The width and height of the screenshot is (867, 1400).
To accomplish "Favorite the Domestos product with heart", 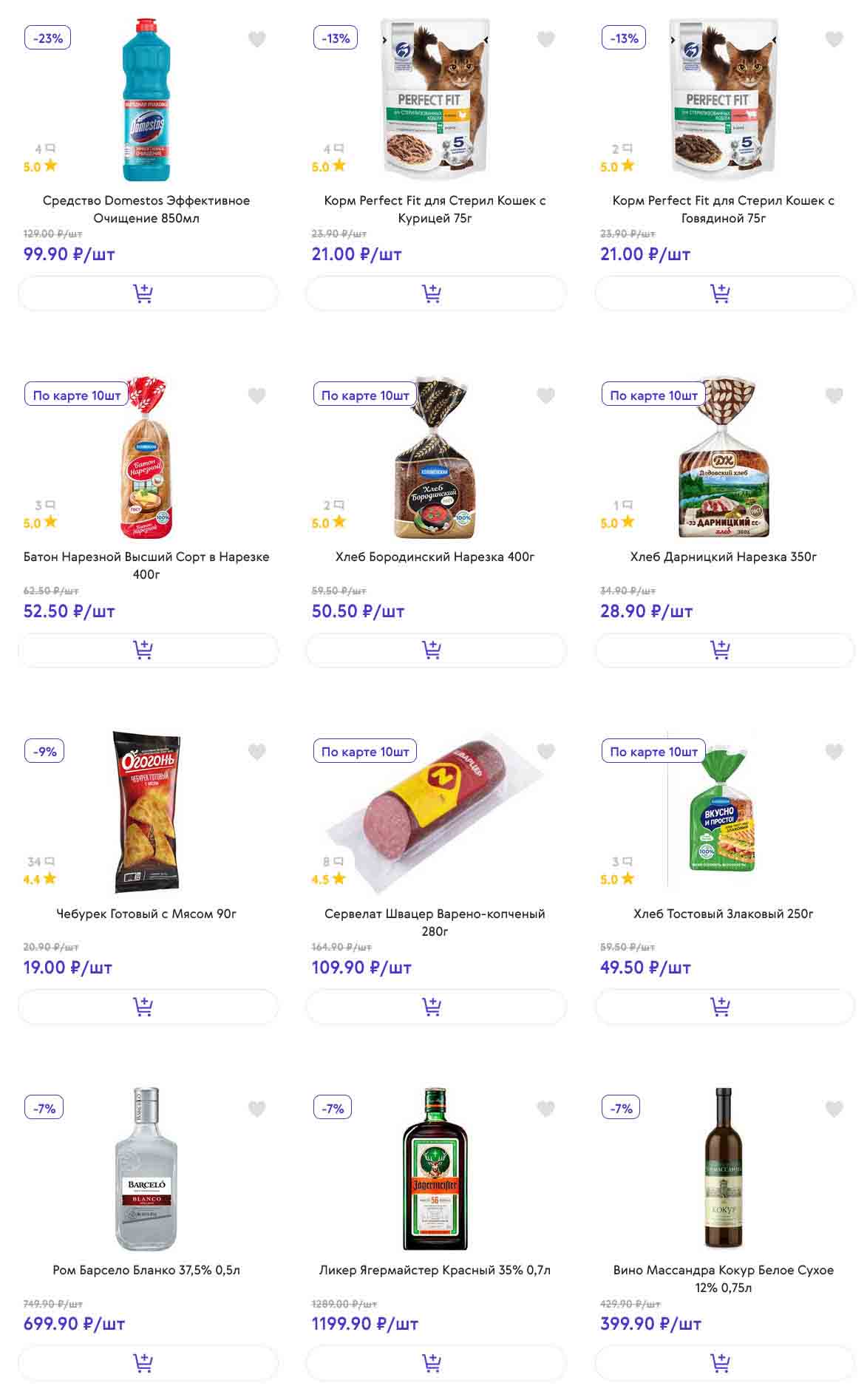I will pos(257,39).
